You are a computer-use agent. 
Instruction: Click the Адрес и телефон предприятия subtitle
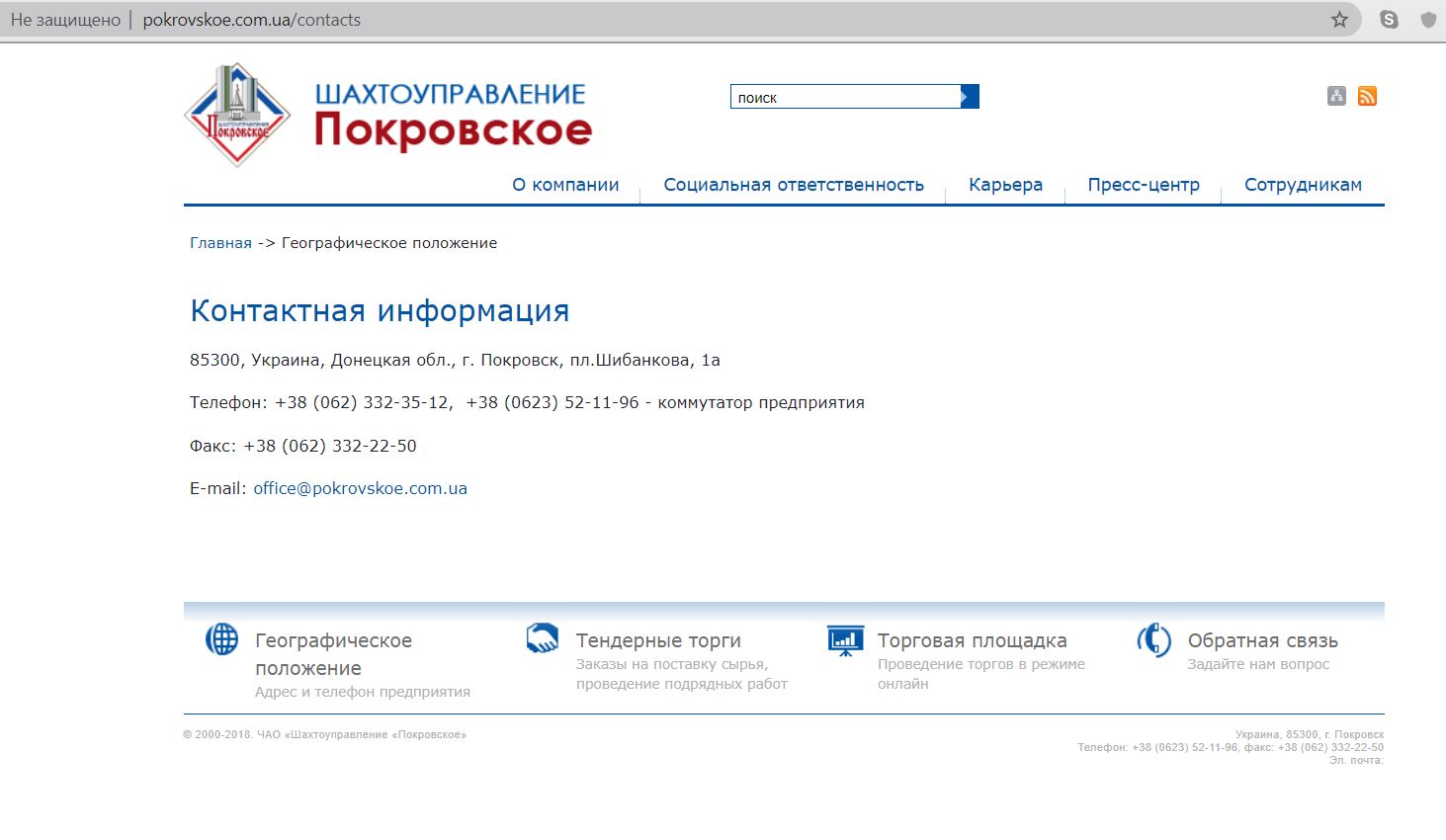click(x=363, y=692)
